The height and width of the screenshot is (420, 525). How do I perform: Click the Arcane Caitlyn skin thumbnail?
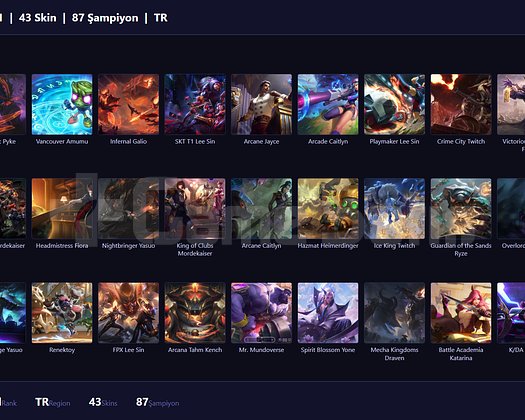[261, 209]
